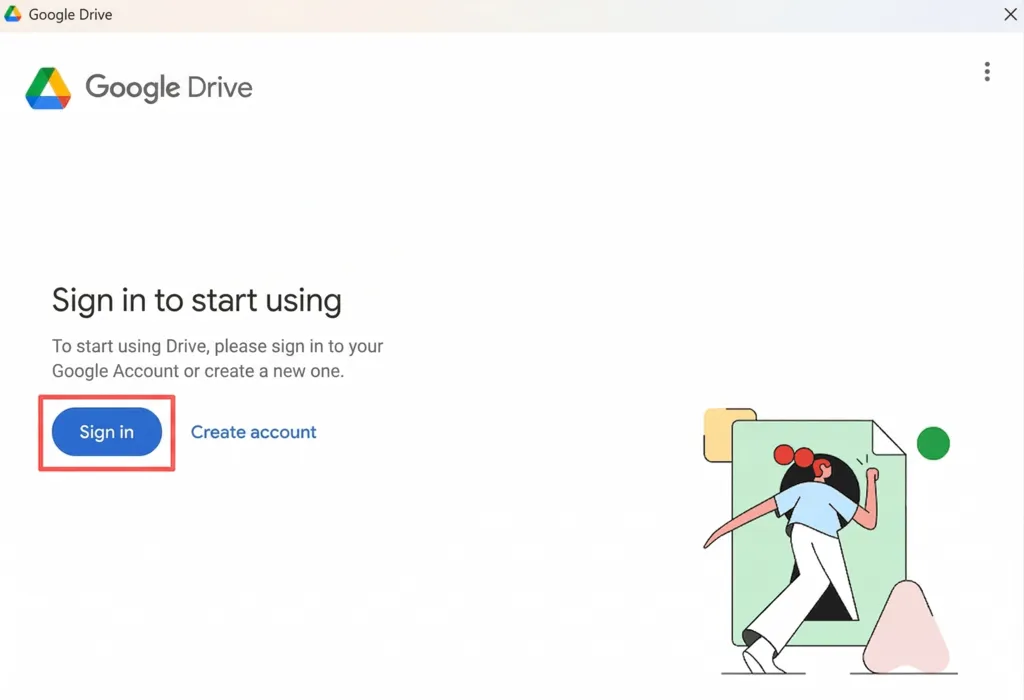Open the three-dot more options menu

pyautogui.click(x=986, y=72)
